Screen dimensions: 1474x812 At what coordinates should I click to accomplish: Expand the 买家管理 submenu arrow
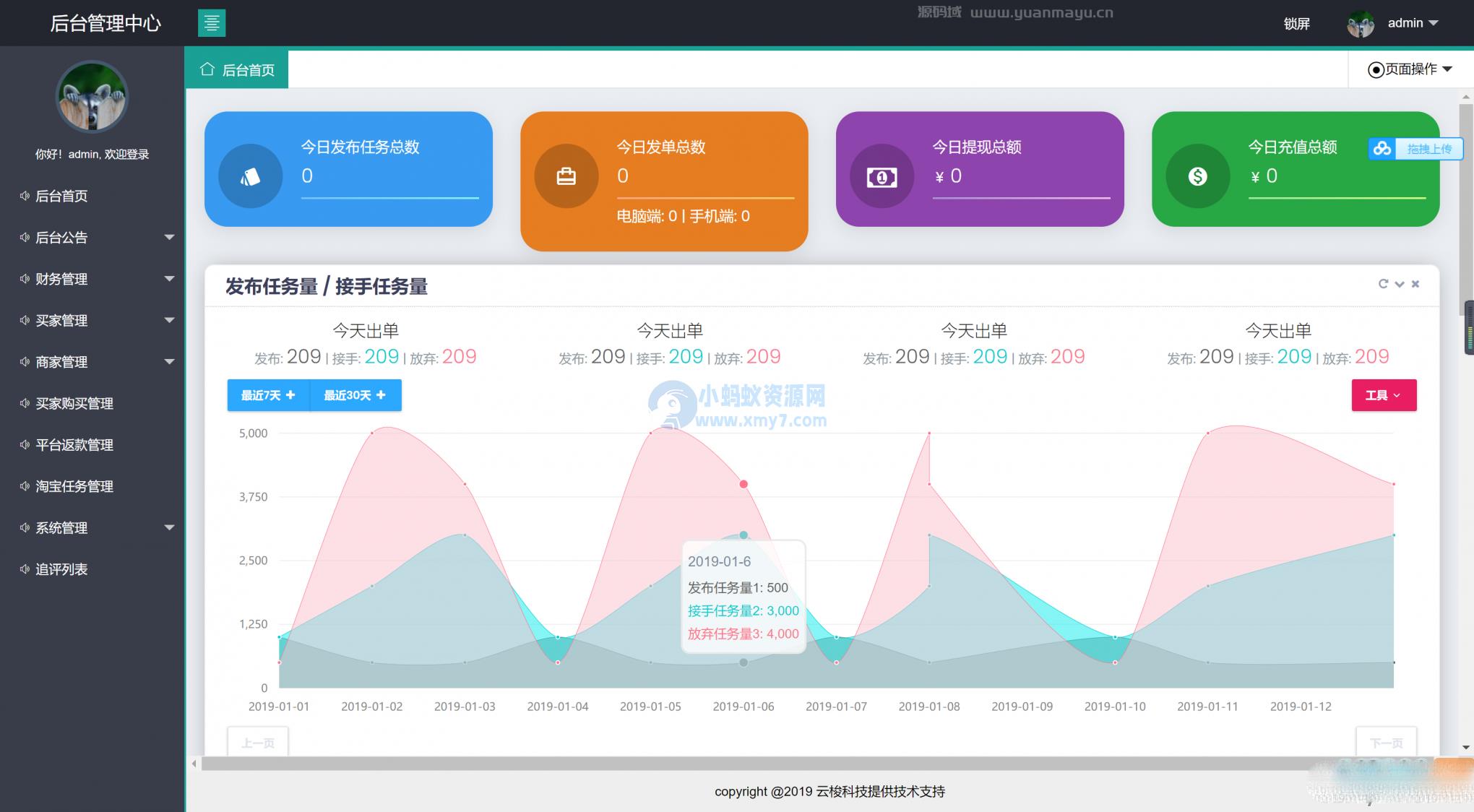tap(170, 320)
